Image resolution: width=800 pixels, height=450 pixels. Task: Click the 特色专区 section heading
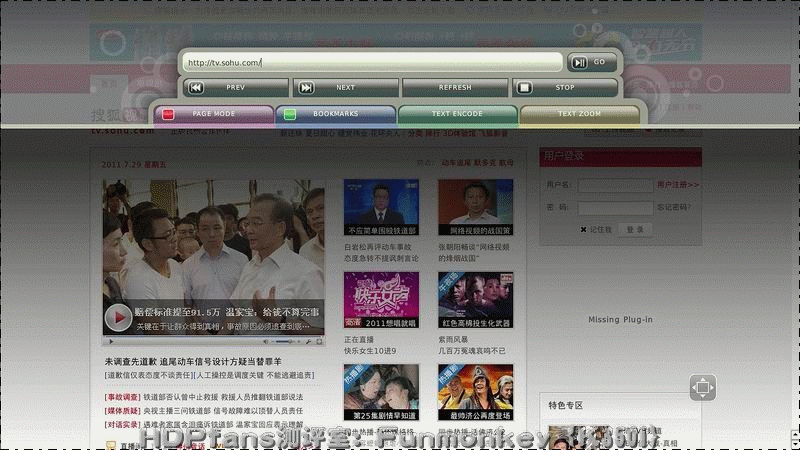(565, 405)
